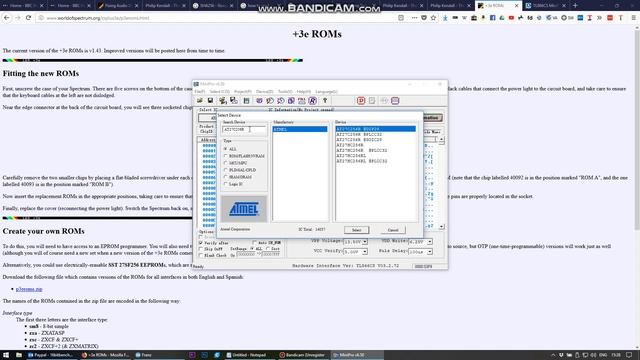Switch to the '+3e ROMs' browser tab

pos(498,5)
